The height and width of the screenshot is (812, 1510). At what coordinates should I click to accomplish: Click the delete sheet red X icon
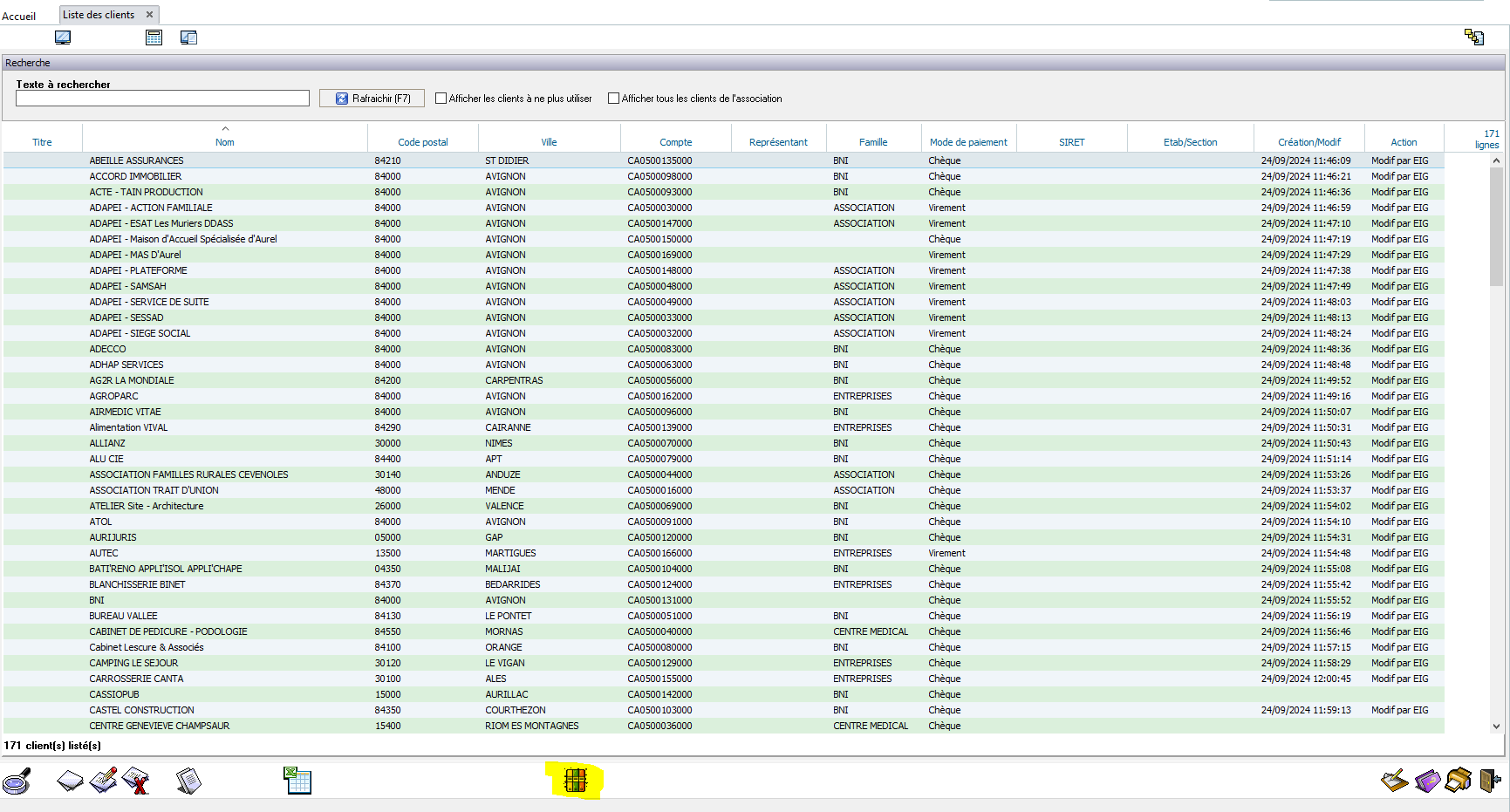point(136,781)
